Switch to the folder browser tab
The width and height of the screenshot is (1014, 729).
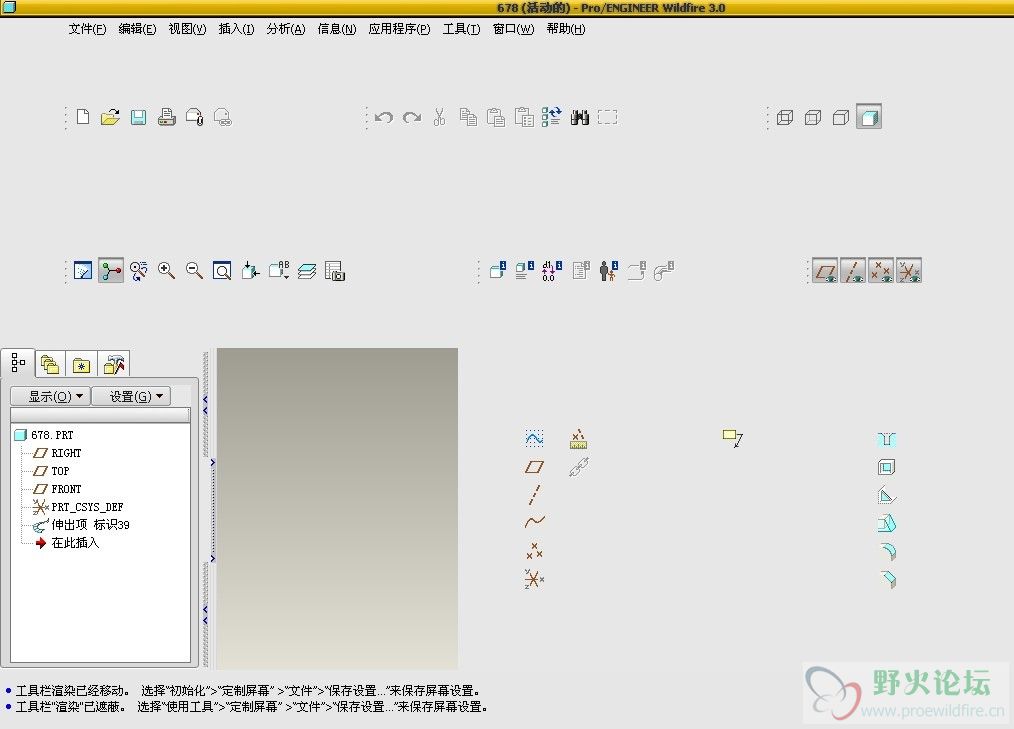pyautogui.click(x=50, y=364)
